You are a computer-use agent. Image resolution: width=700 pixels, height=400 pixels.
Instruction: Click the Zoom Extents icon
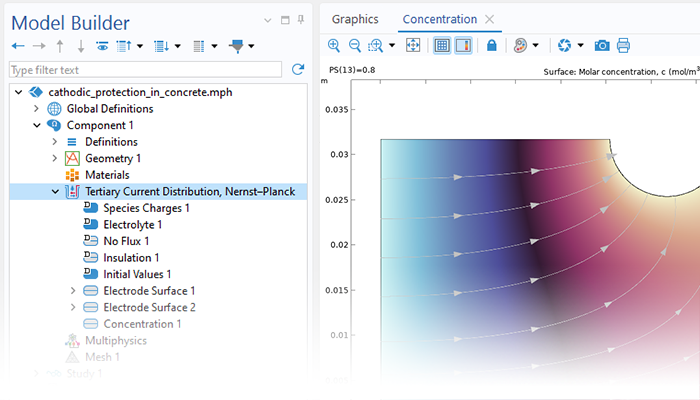click(413, 46)
